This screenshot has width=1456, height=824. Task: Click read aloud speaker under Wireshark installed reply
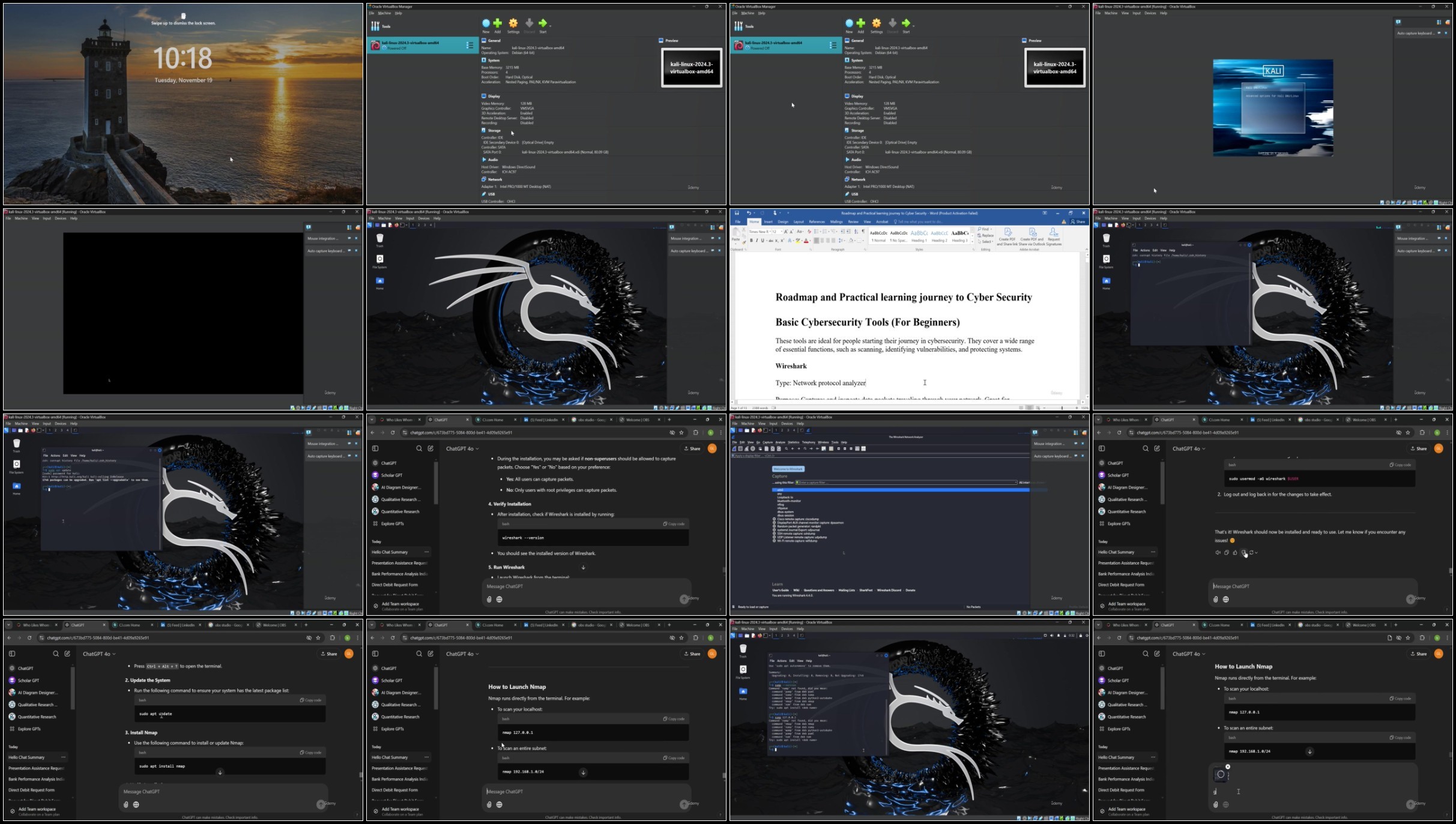tap(1218, 553)
